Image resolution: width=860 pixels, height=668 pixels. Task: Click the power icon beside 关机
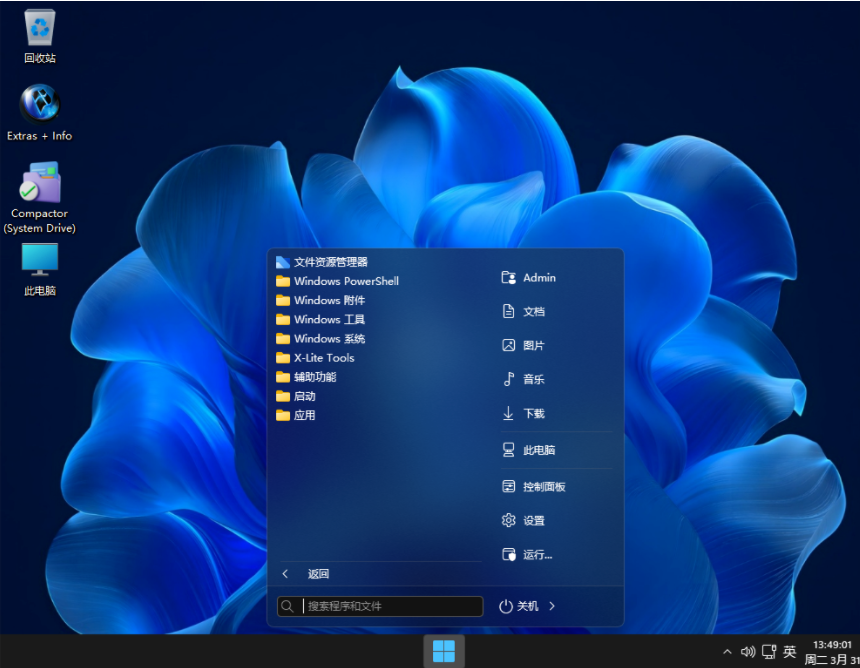tap(505, 607)
